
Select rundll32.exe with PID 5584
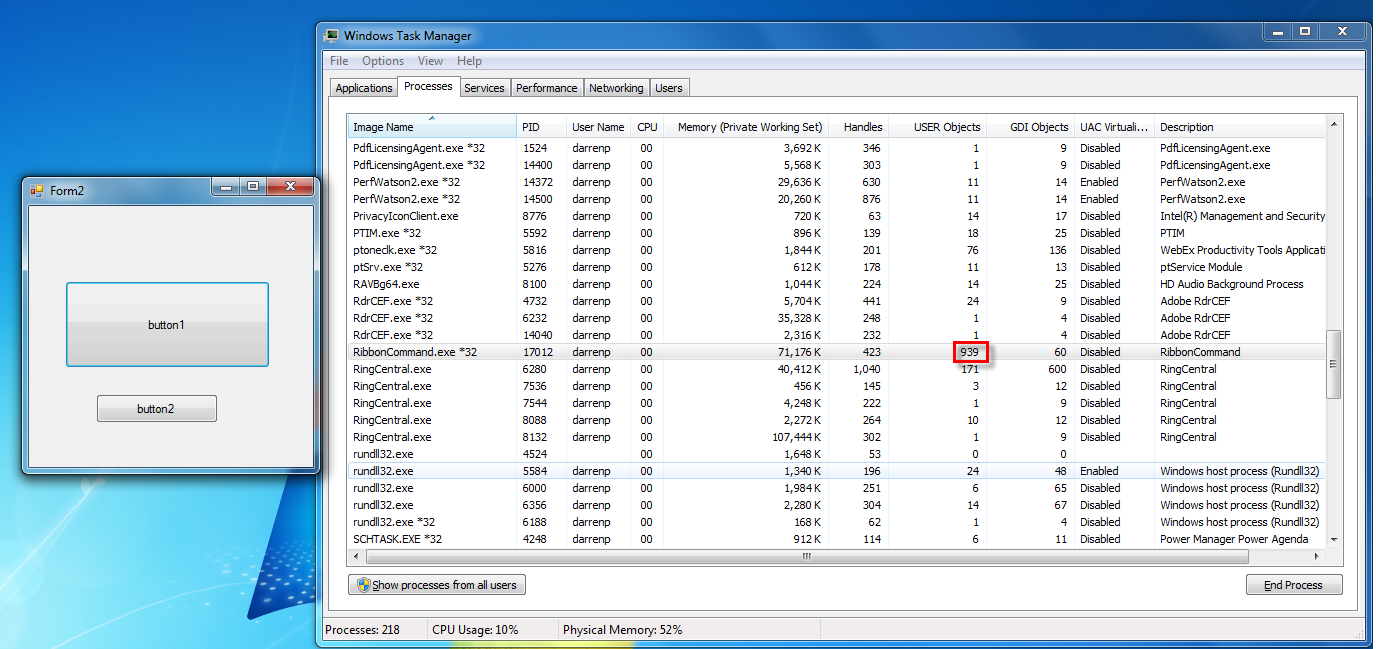[x=836, y=471]
